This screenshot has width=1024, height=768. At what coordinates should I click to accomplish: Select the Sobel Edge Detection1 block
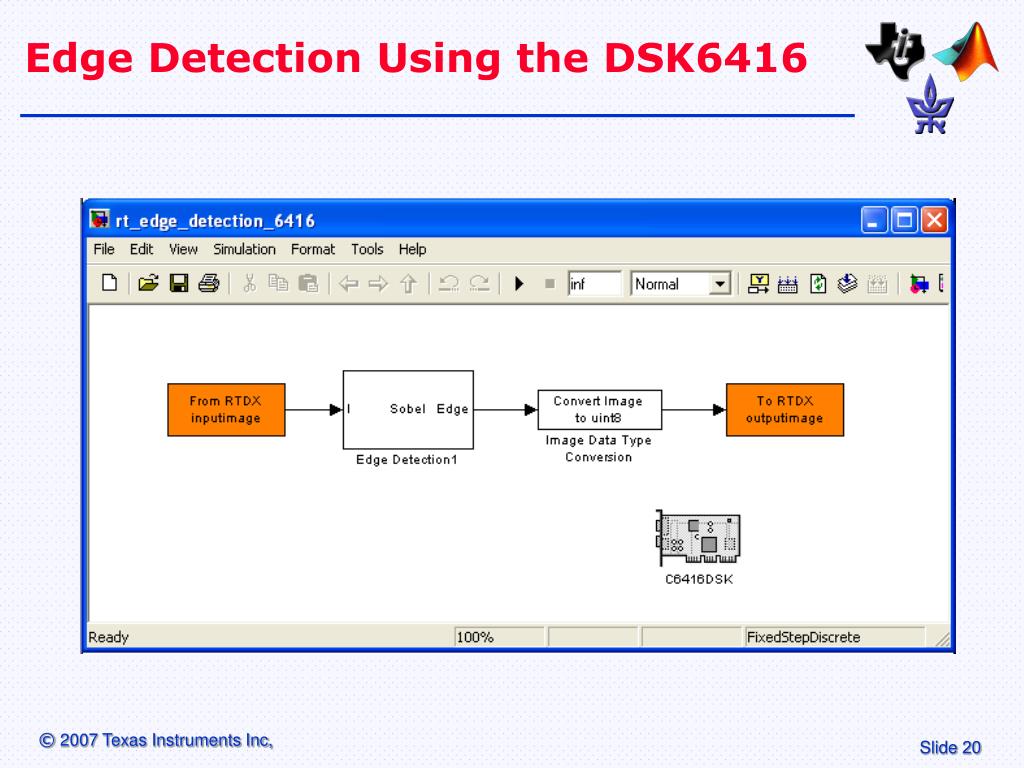pos(408,409)
